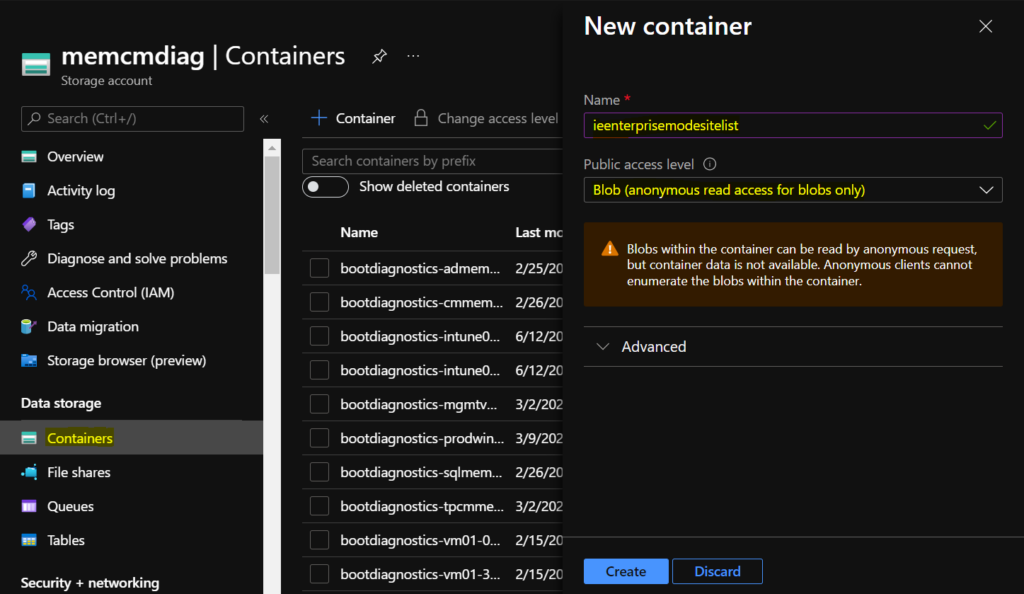Click the orange warning triangle icon

(x=609, y=249)
